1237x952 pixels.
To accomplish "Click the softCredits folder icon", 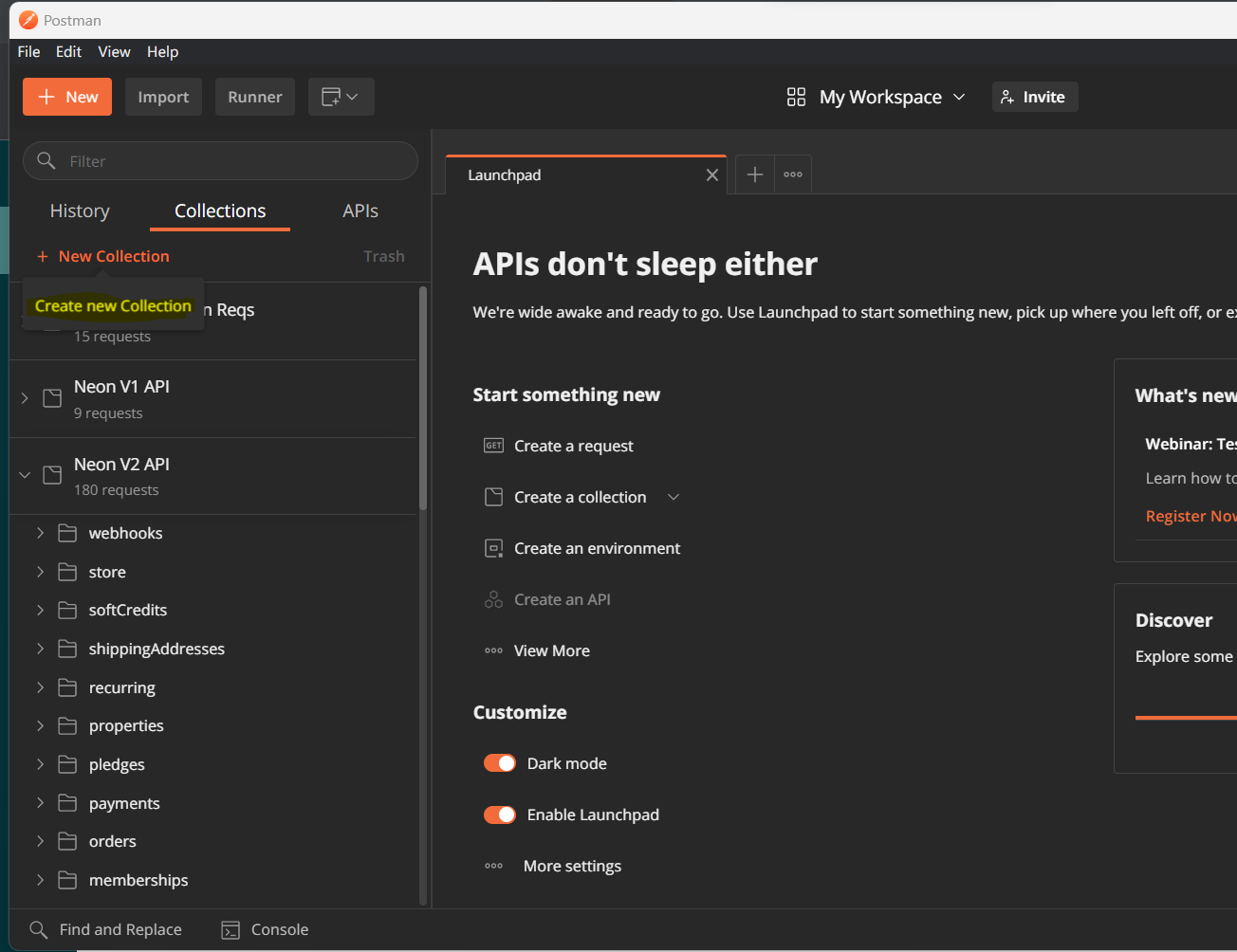I will click(x=67, y=610).
